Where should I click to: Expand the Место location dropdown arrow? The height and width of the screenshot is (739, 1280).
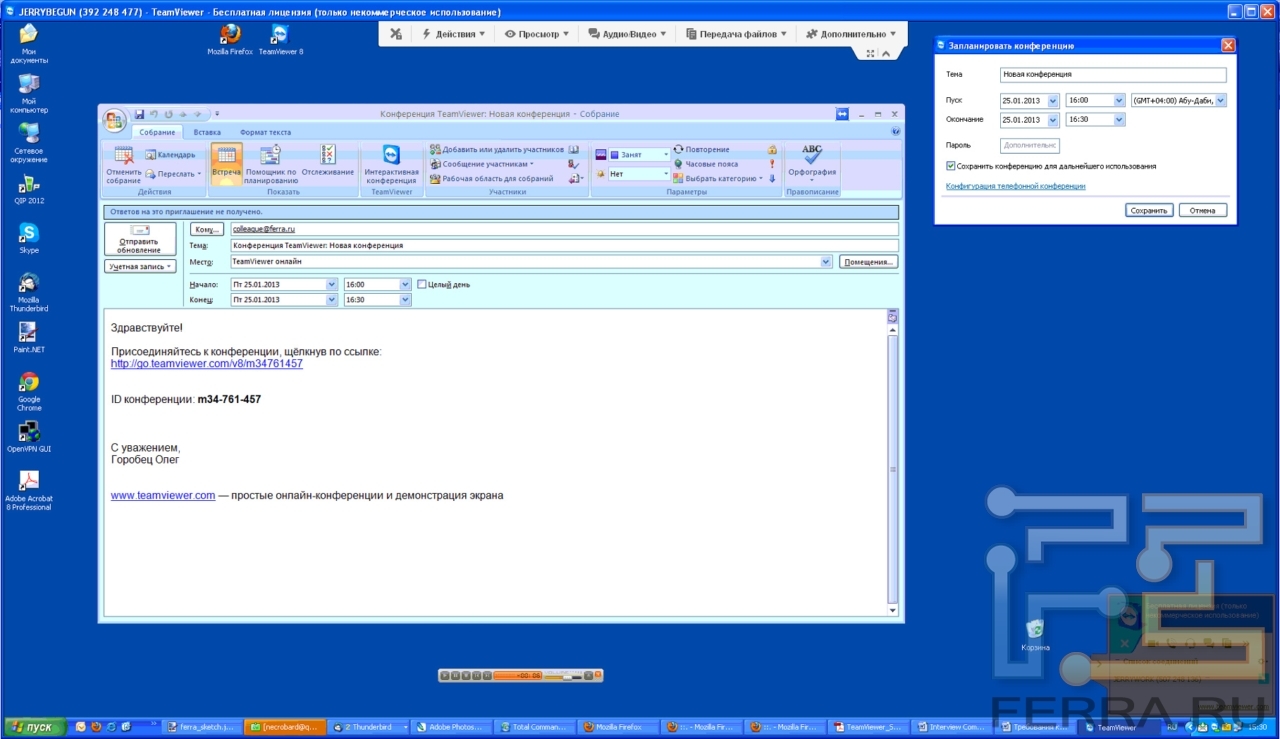(826, 262)
